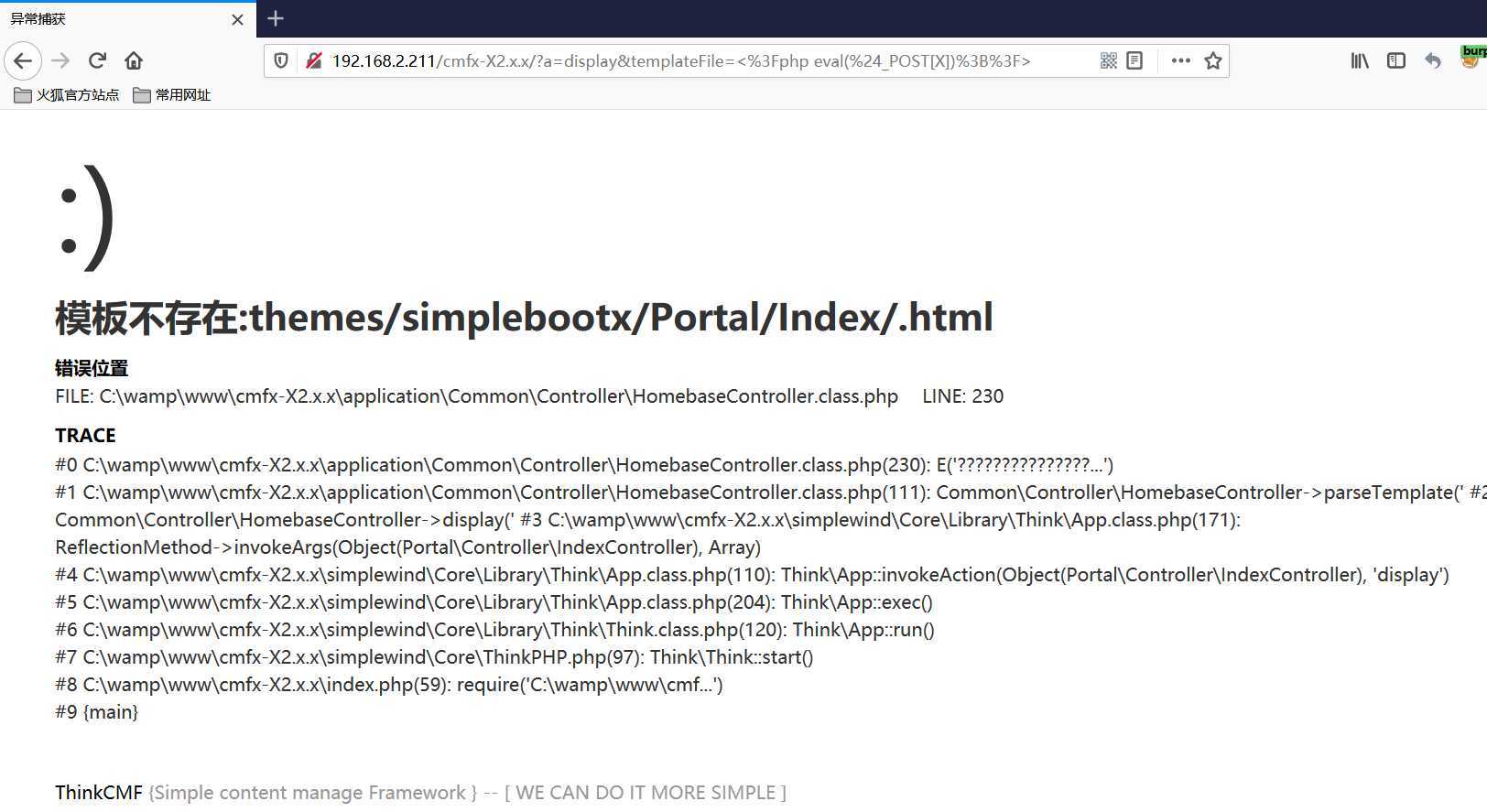The width and height of the screenshot is (1487, 812).
Task: Reload the current page
Action: pos(97,61)
